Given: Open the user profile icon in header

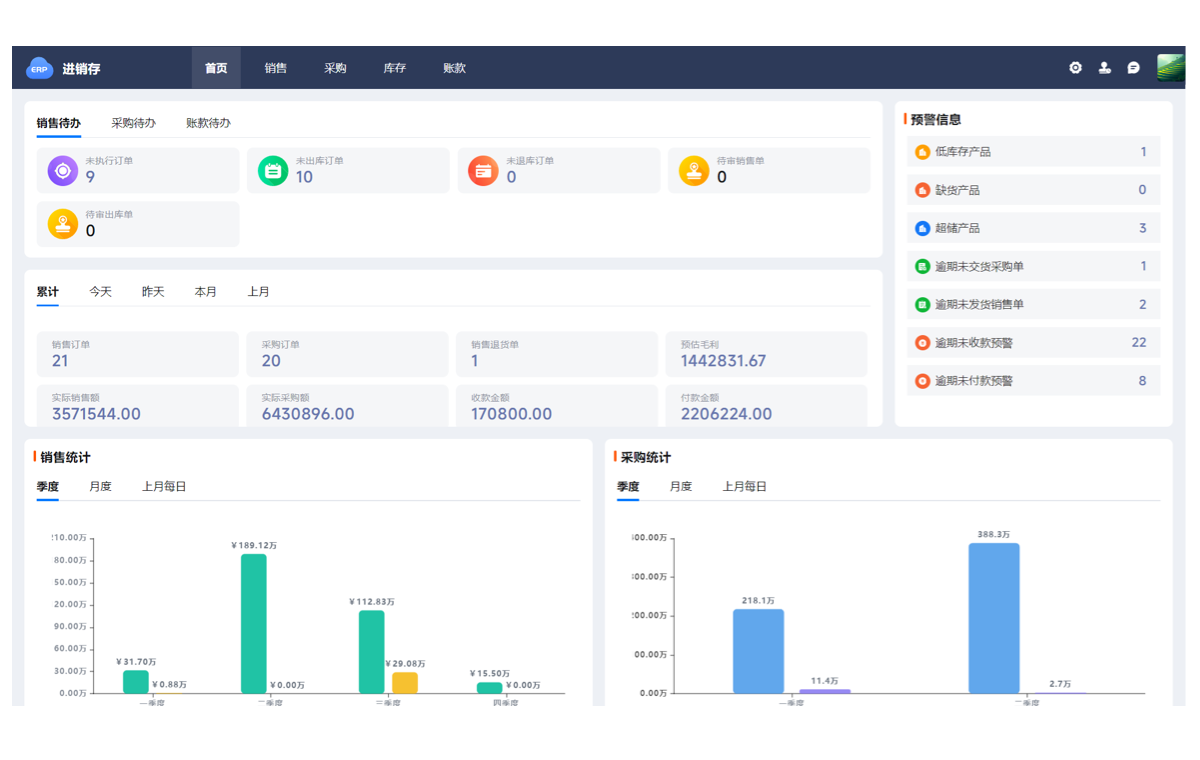Looking at the screenshot, I should pos(1104,68).
